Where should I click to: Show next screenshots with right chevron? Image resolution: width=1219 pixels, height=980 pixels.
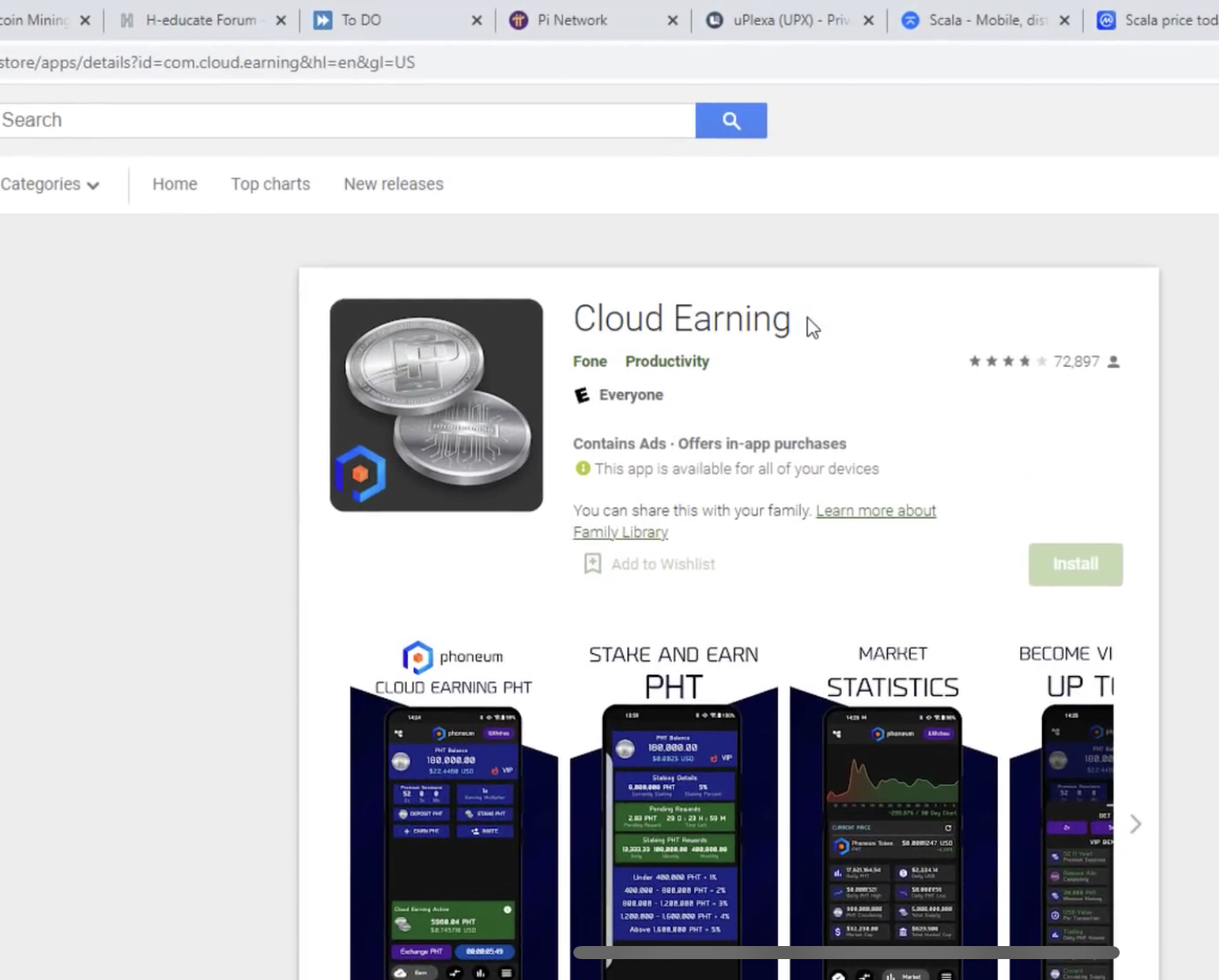(1135, 824)
